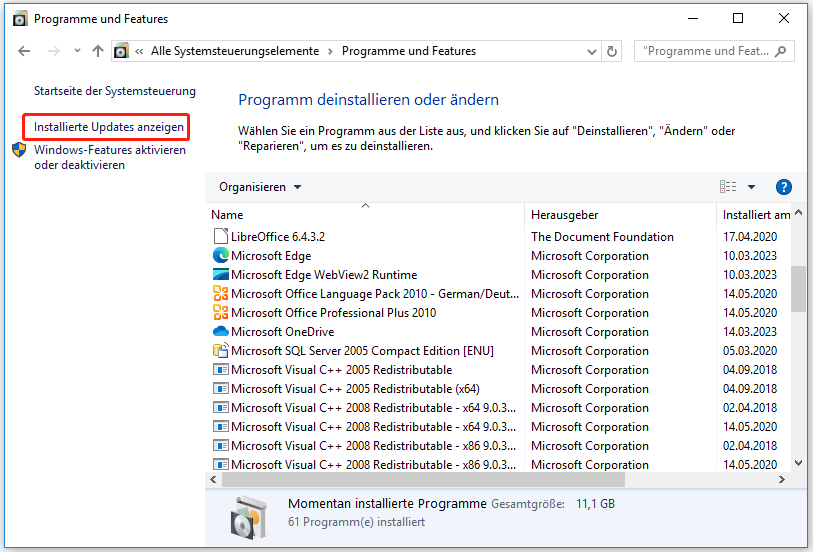The width and height of the screenshot is (813, 552).
Task: Sort list by Herausgeber column header
Action: [x=565, y=215]
